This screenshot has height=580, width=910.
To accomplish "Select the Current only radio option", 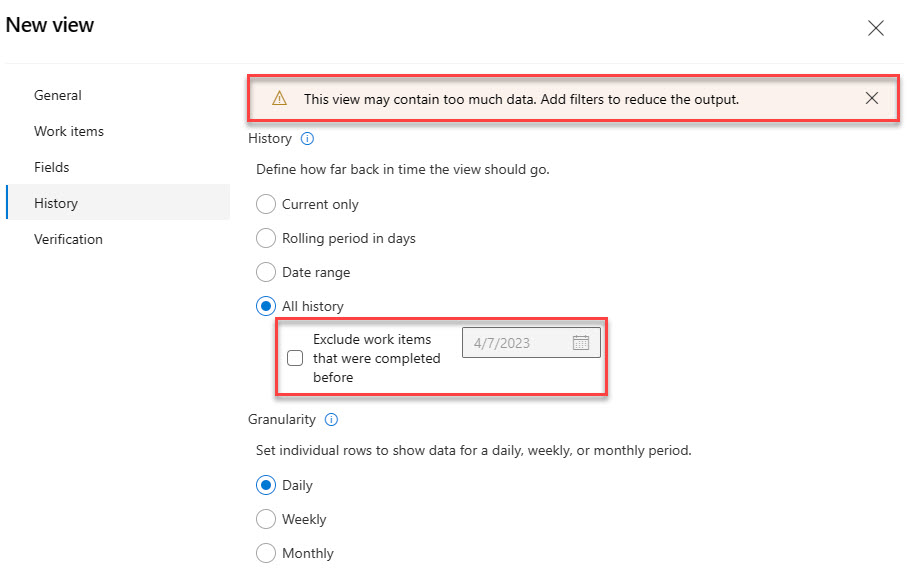I will (266, 204).
